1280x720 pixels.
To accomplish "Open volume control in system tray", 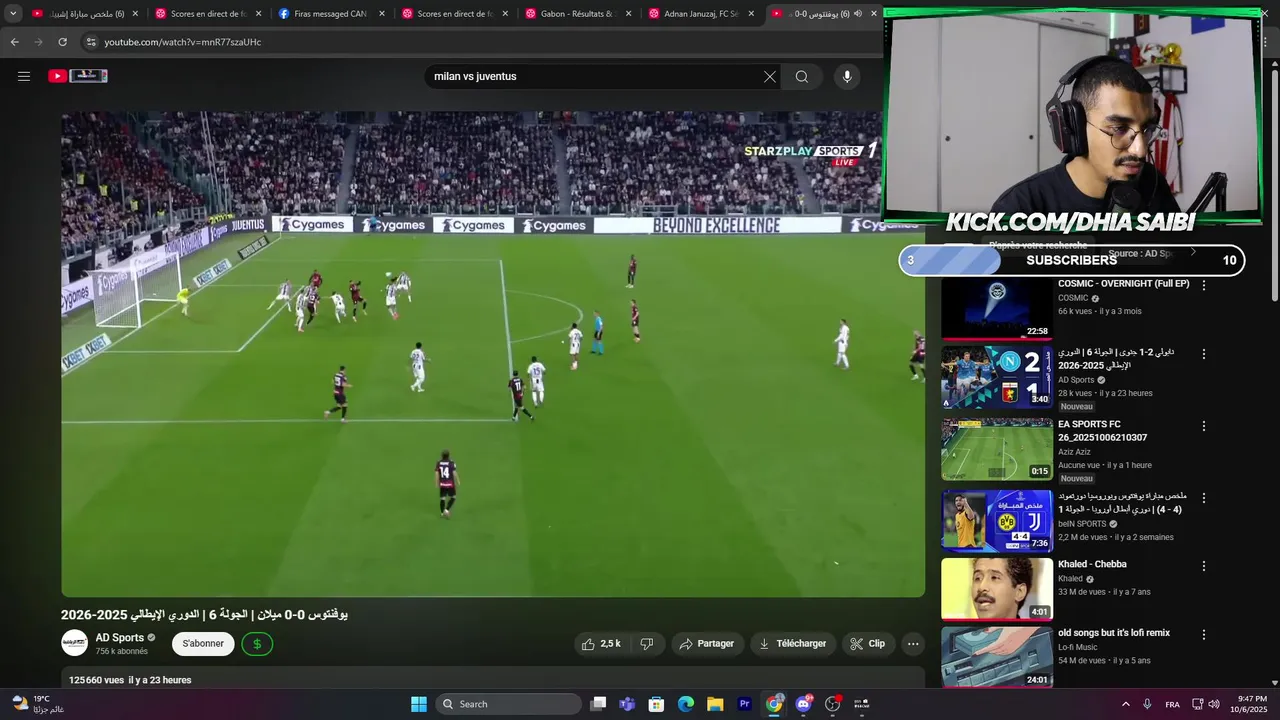I will (x=1214, y=704).
